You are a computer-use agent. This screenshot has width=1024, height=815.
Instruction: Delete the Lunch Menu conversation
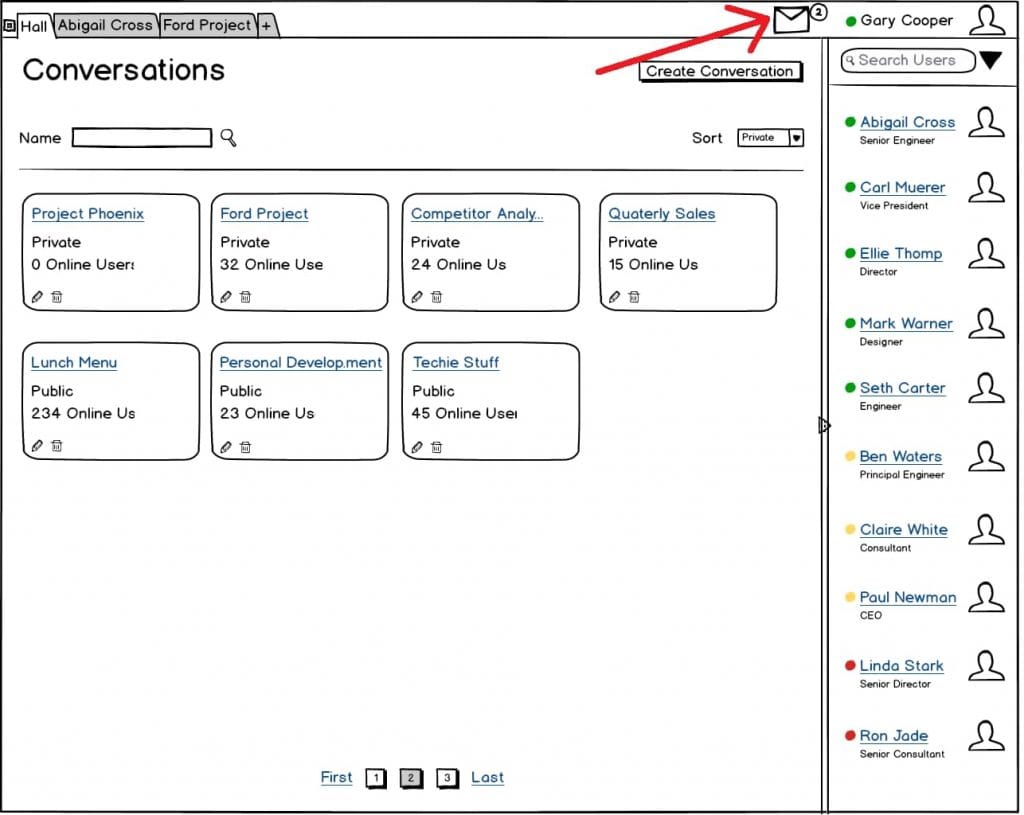click(57, 446)
